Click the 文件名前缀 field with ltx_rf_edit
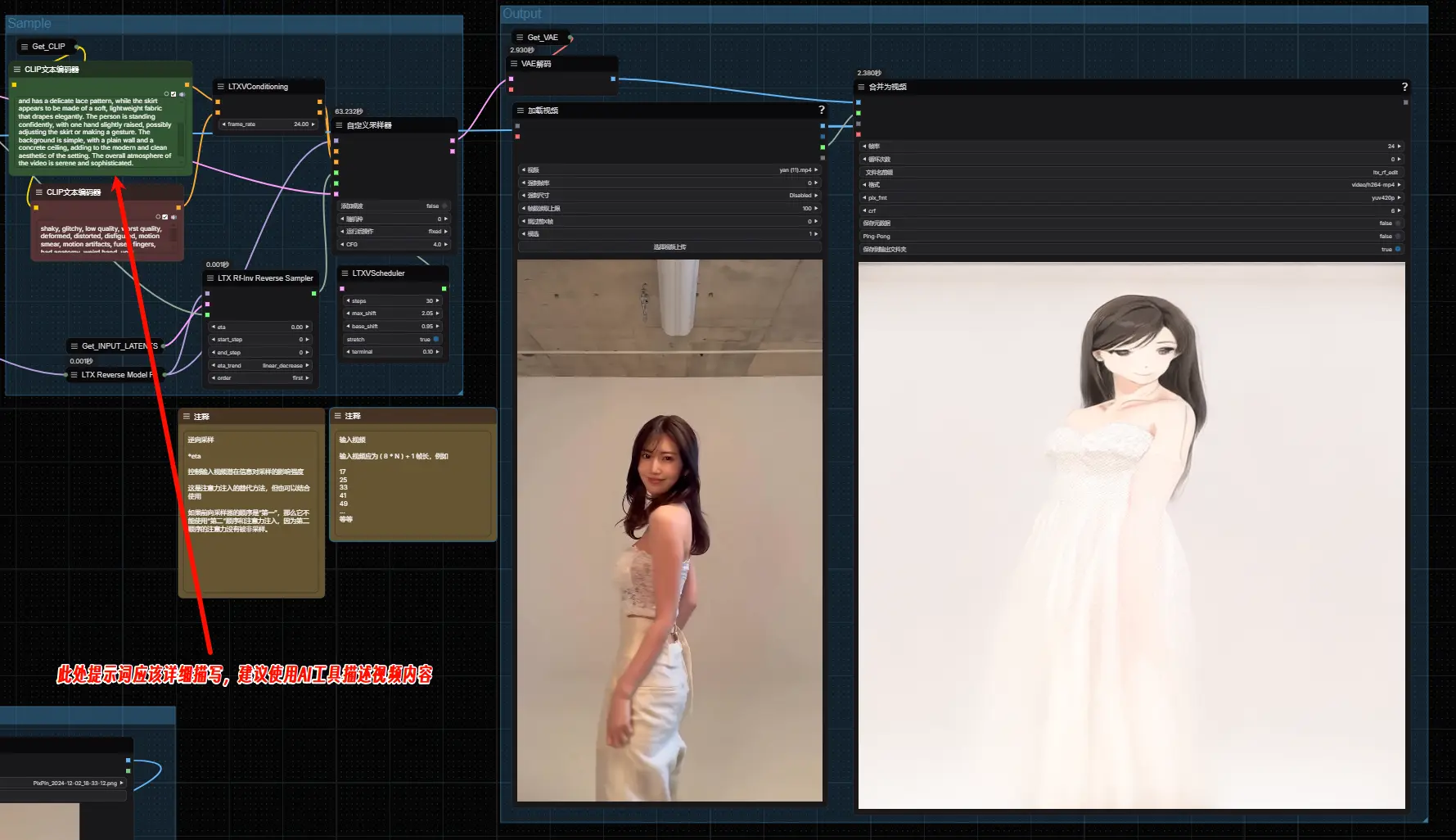1456x840 pixels. [1132, 173]
